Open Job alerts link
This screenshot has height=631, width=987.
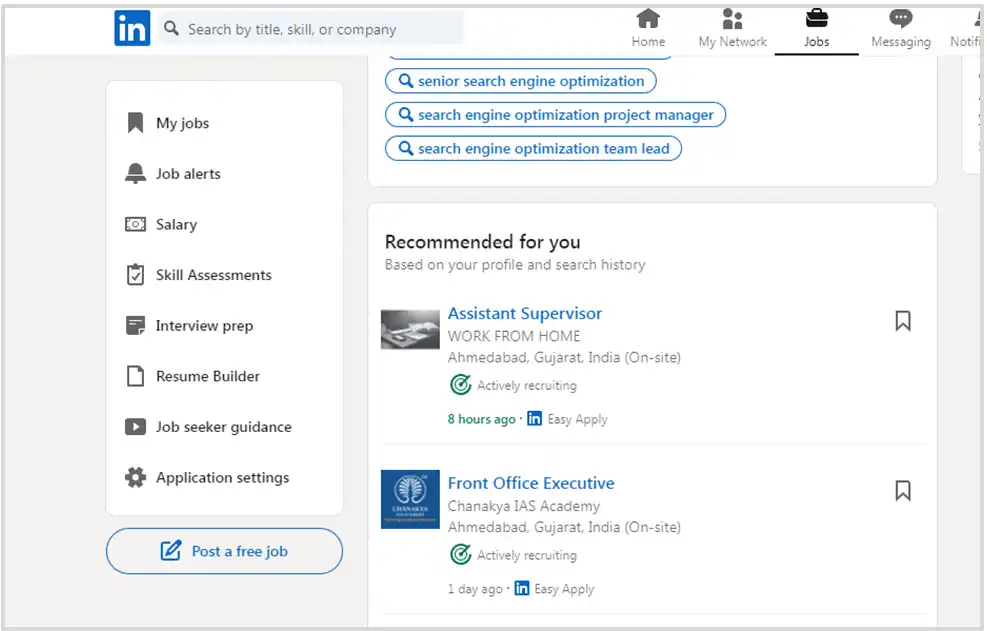[x=188, y=174]
